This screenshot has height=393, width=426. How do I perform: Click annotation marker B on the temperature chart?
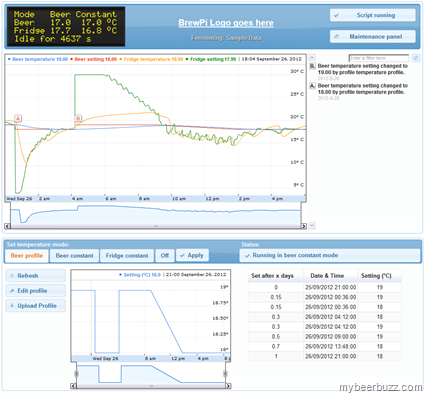[x=78, y=118]
